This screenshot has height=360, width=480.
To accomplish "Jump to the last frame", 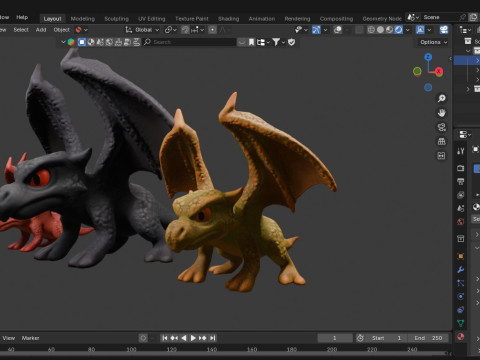I will pyautogui.click(x=213, y=338).
